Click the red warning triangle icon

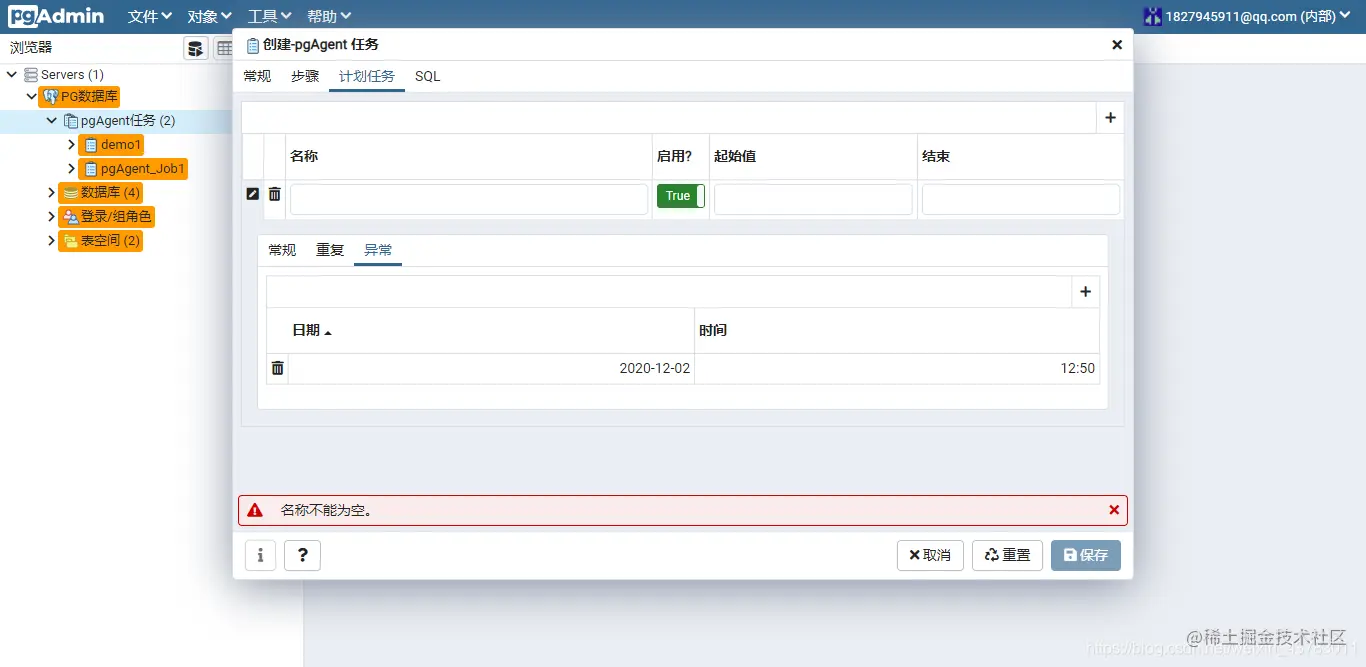click(x=255, y=510)
